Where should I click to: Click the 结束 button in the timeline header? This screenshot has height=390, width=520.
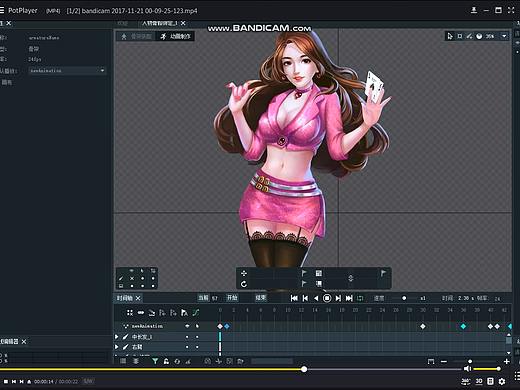tap(260, 298)
